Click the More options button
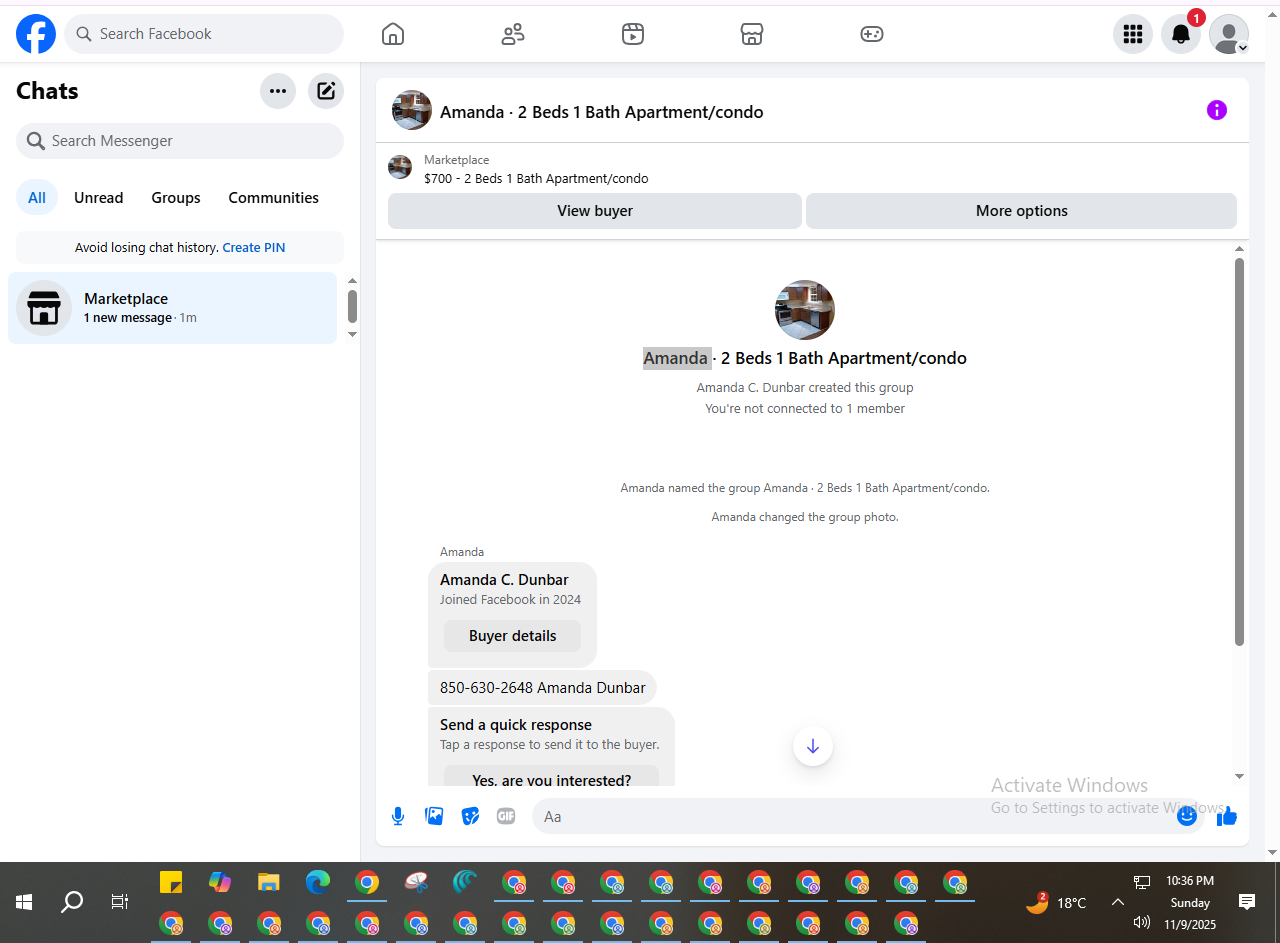The height and width of the screenshot is (943, 1280). point(1022,211)
